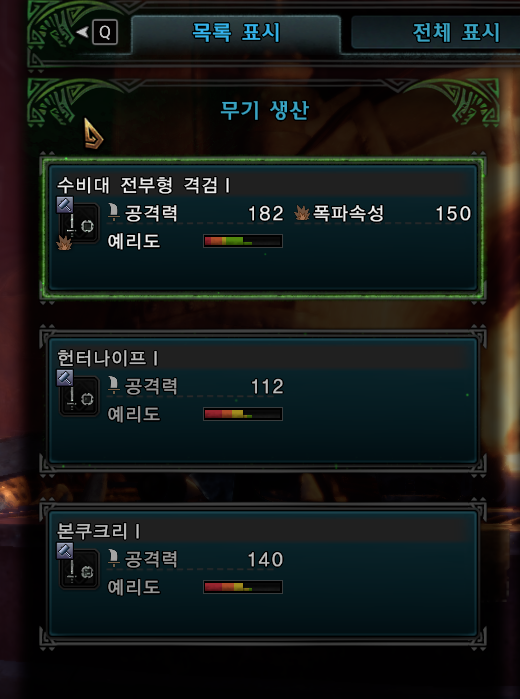Click 본쿠크리 sword and shield icon
Viewport: 520px width, 699px height.
pyautogui.click(x=80, y=569)
